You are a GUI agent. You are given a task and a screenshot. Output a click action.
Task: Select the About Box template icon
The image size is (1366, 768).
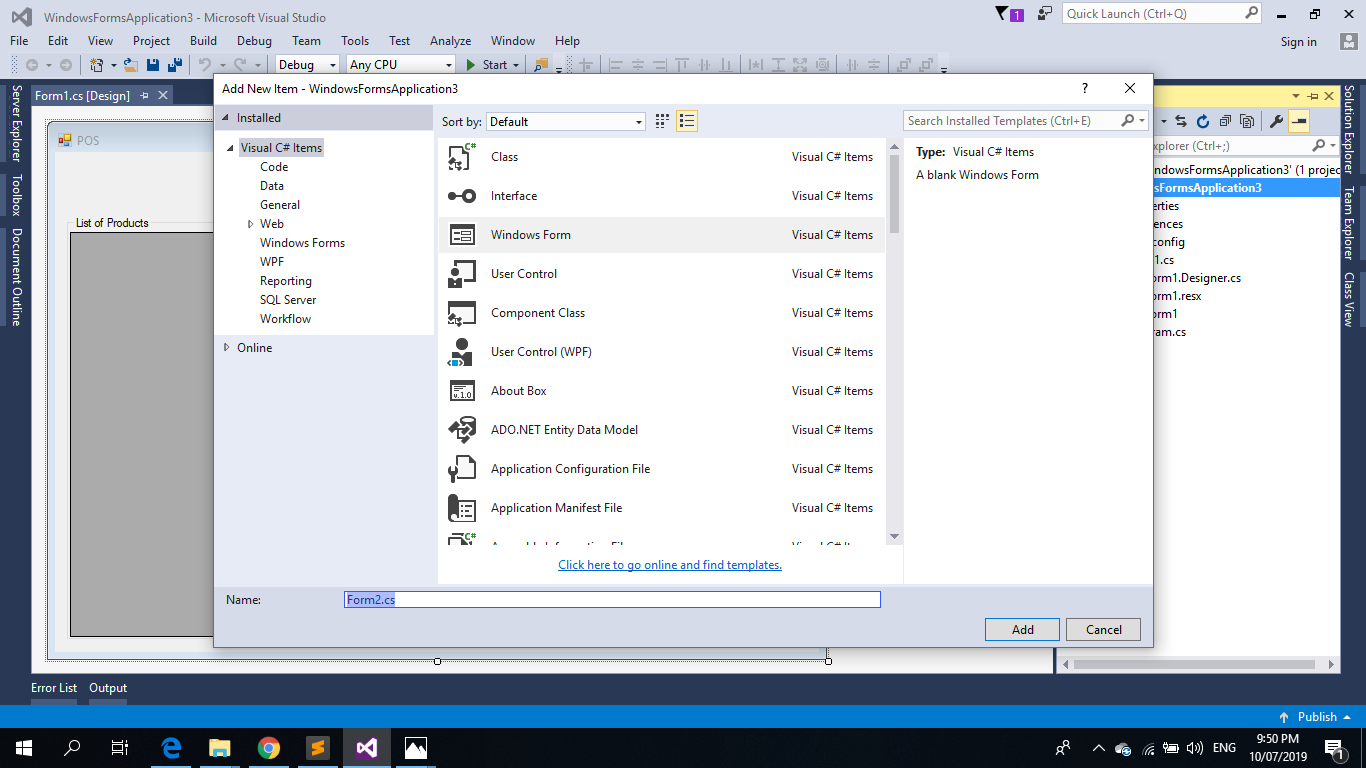pyautogui.click(x=462, y=391)
